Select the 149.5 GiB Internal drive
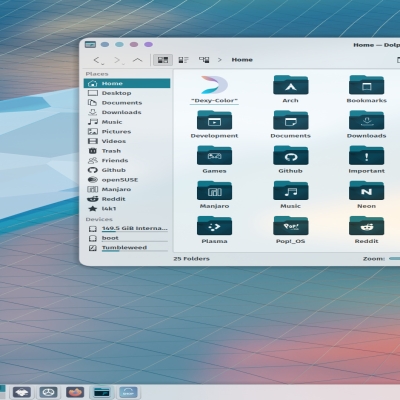The height and width of the screenshot is (400, 400). [x=127, y=229]
